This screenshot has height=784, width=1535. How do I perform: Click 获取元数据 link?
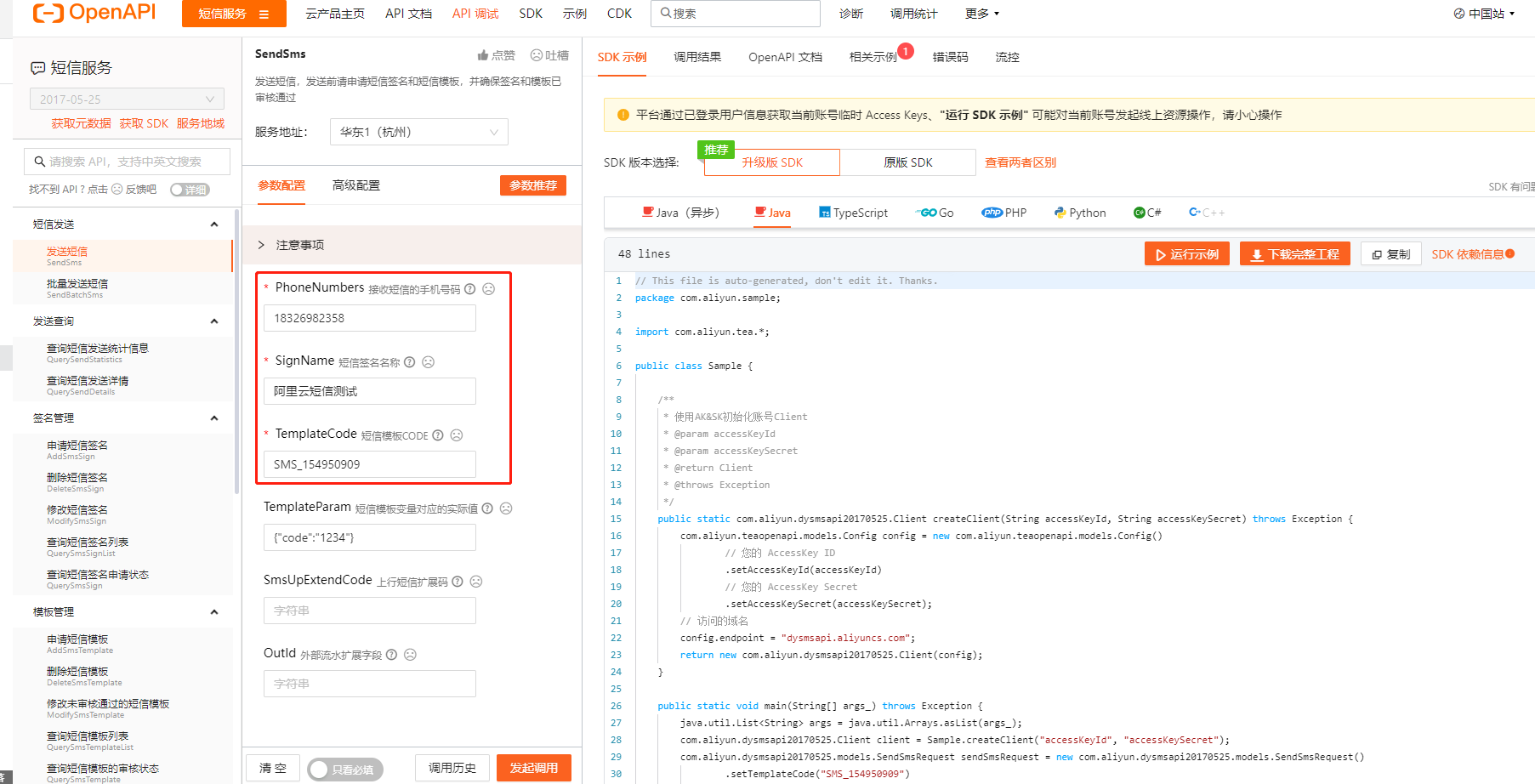pyautogui.click(x=81, y=123)
